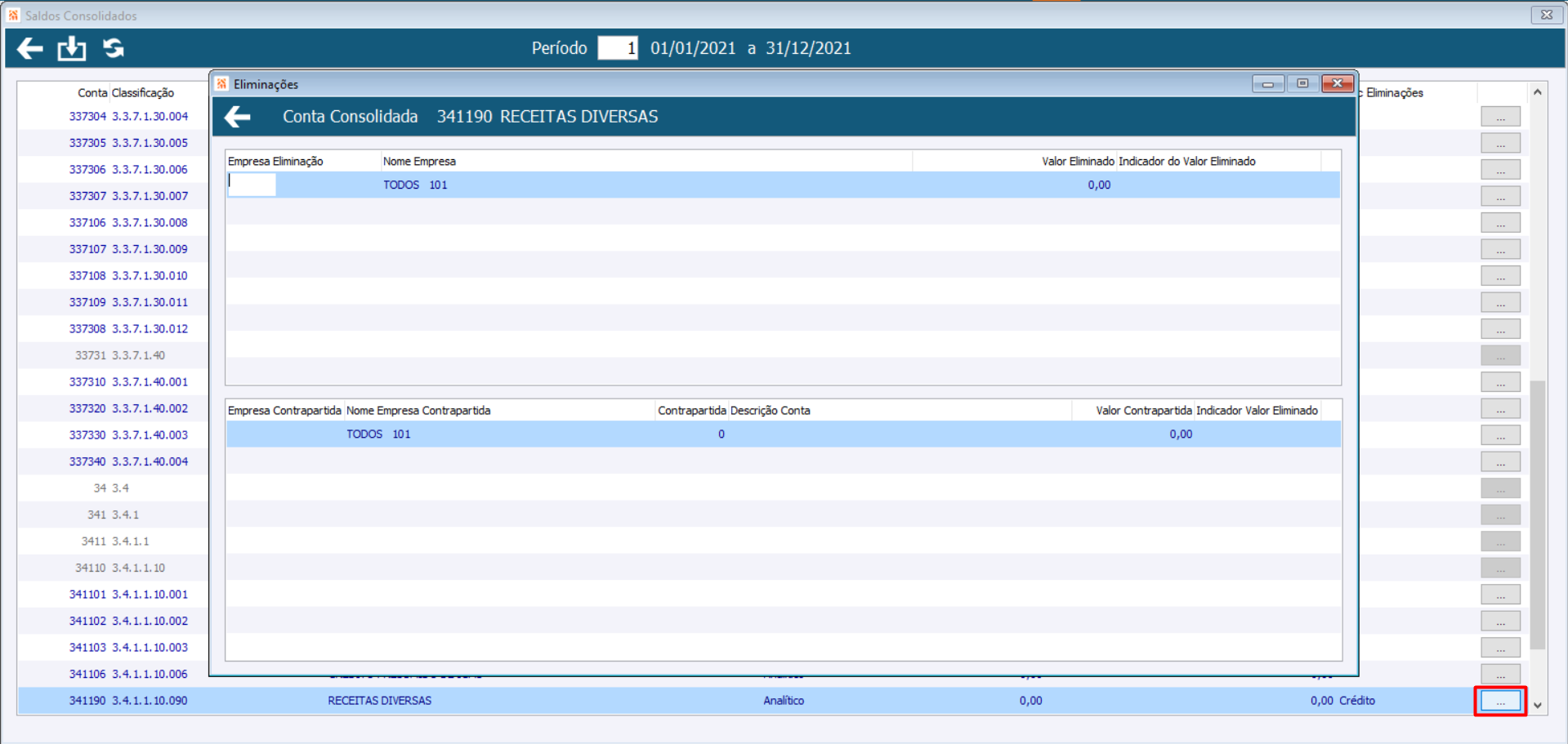Click the ellipsis button on row 337306
This screenshot has width=1568, height=744.
(x=1500, y=170)
